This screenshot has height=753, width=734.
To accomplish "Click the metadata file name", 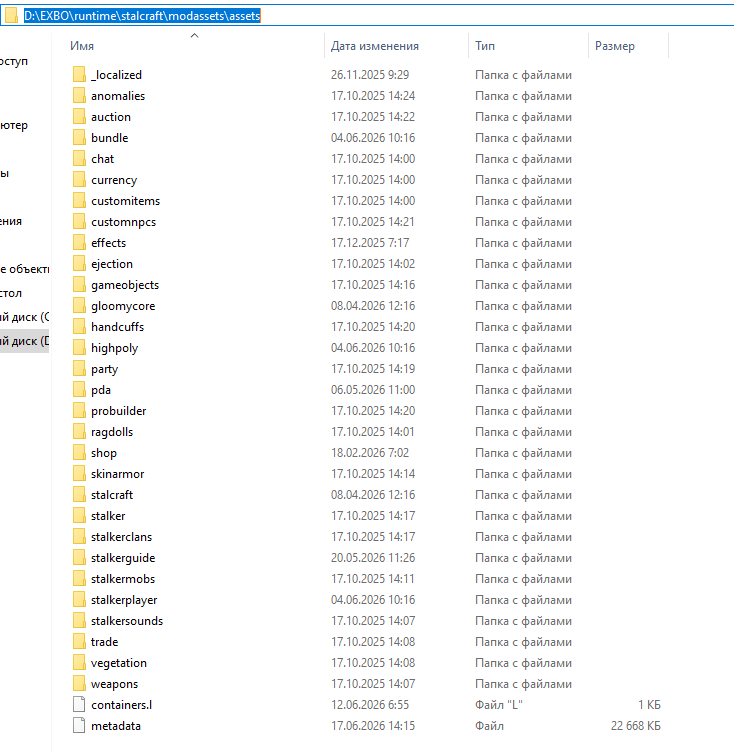I will 116,726.
